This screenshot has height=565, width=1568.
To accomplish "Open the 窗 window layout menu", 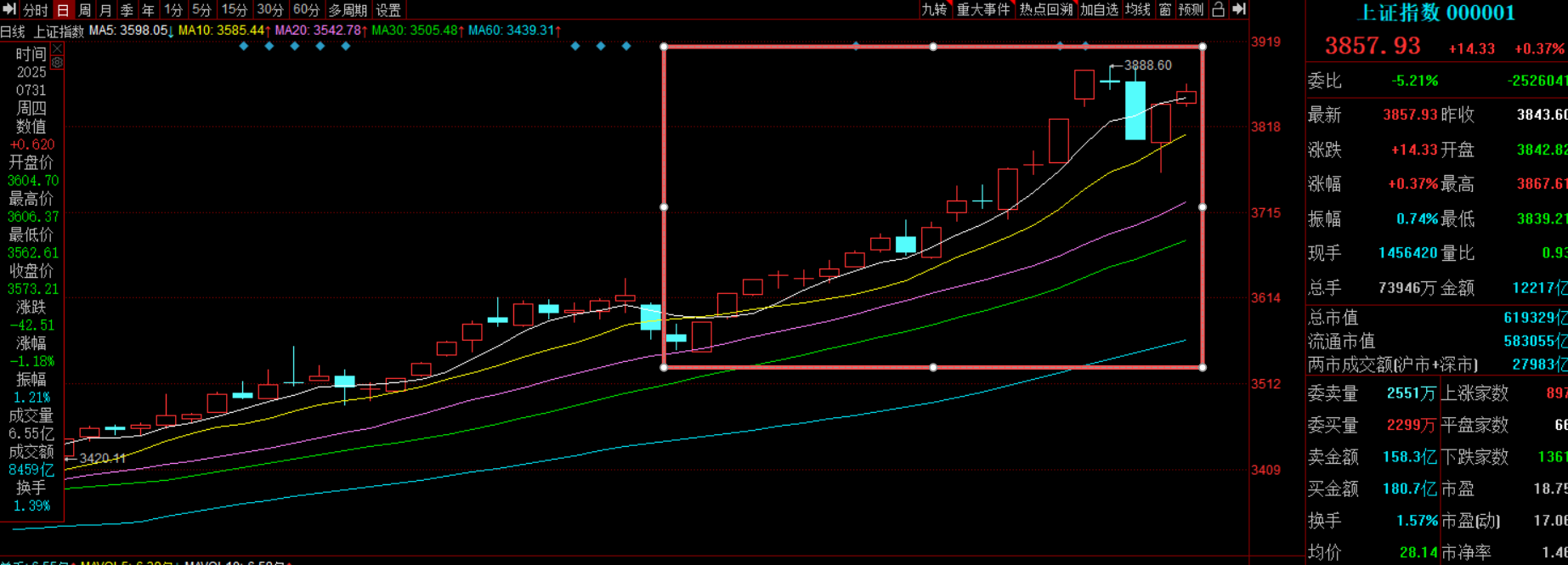I will tap(1164, 9).
